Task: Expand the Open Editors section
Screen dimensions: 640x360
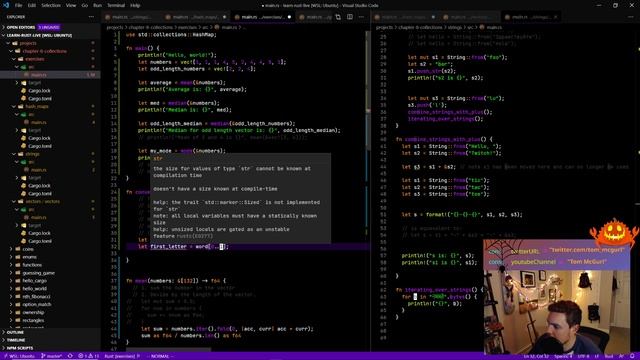Action: 50,27
